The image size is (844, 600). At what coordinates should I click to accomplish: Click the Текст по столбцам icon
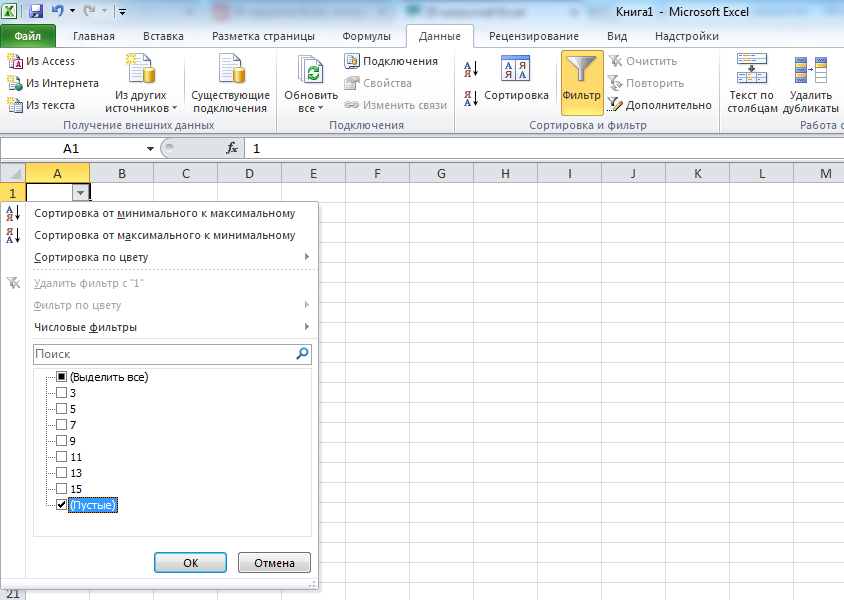(751, 69)
